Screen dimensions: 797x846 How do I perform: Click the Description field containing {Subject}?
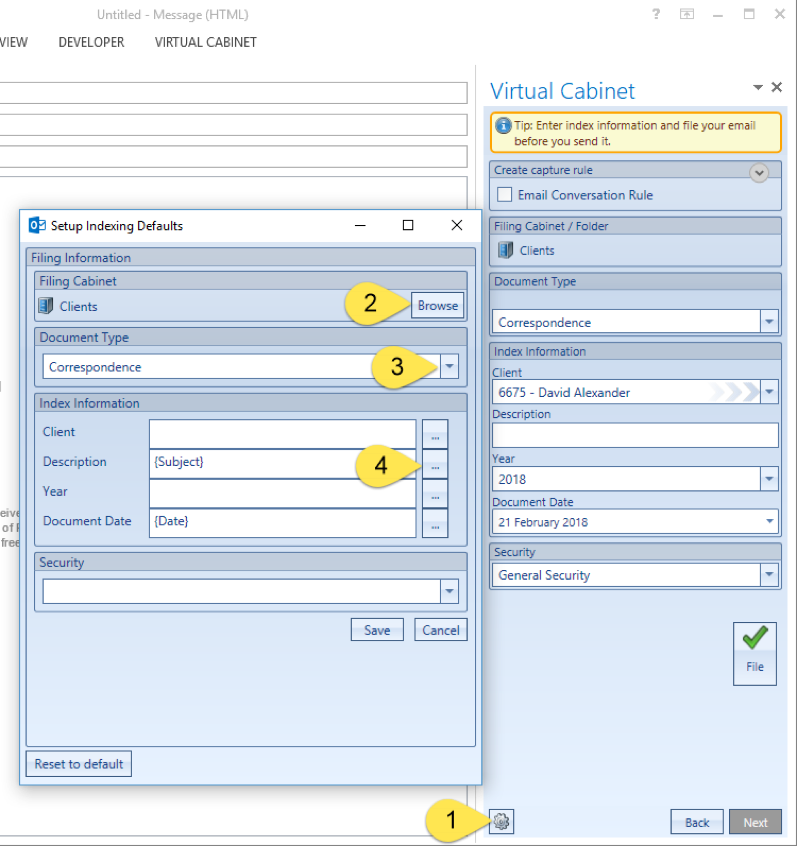click(x=283, y=463)
